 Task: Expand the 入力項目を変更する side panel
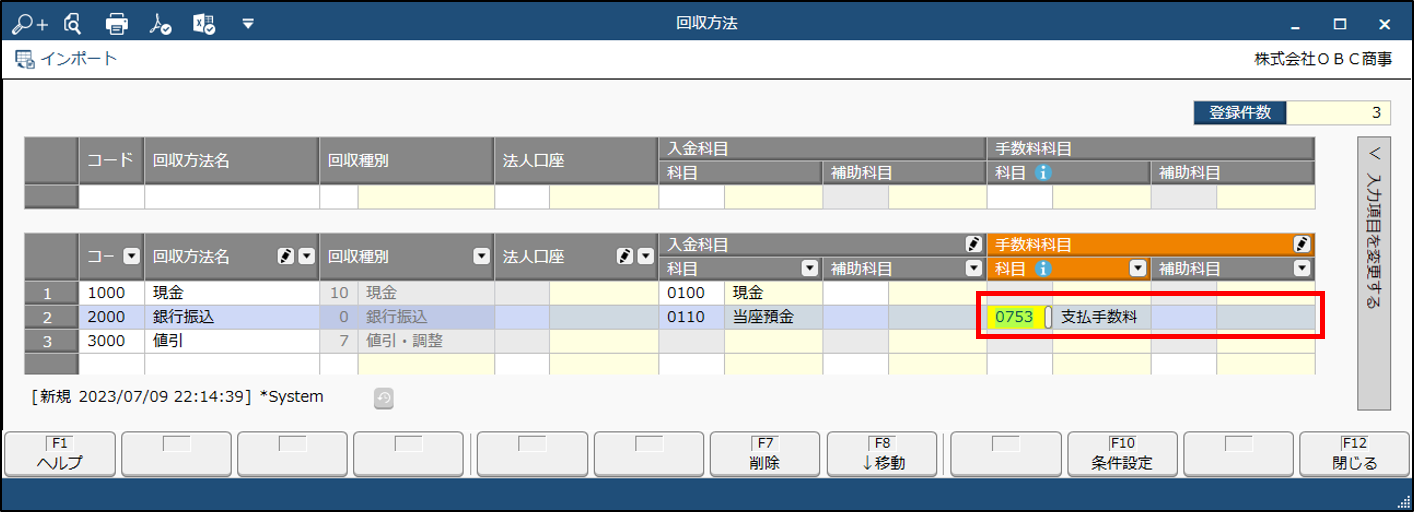pyautogui.click(x=1374, y=273)
